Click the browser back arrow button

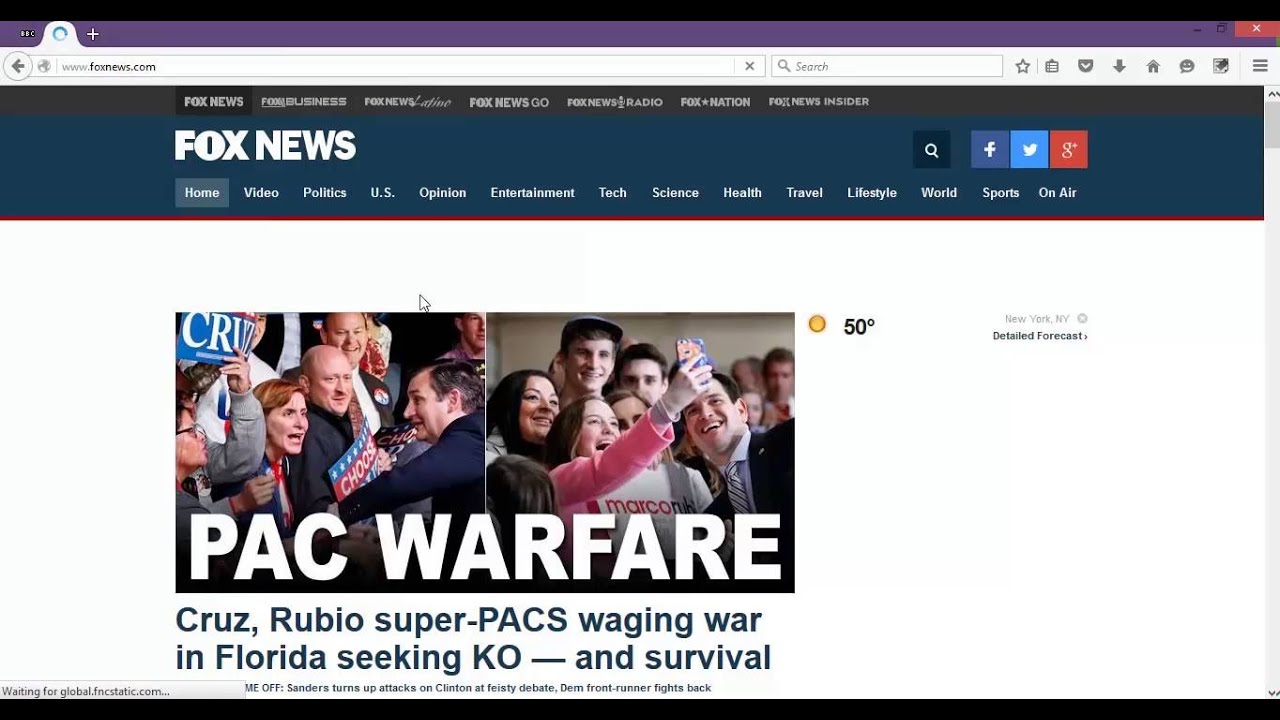(x=17, y=66)
